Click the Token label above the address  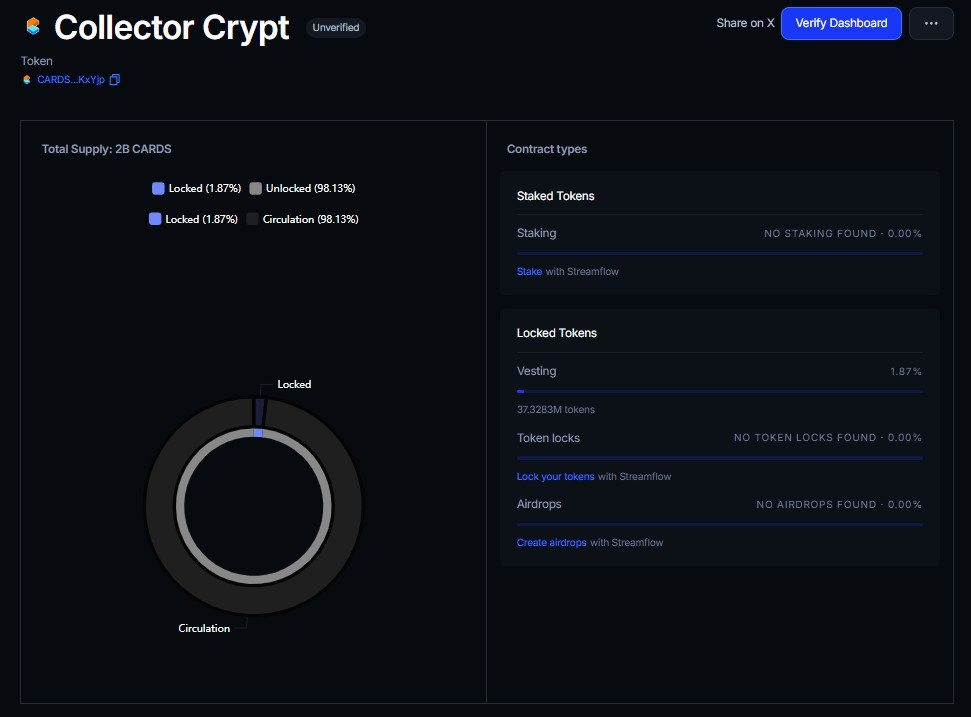(x=37, y=61)
